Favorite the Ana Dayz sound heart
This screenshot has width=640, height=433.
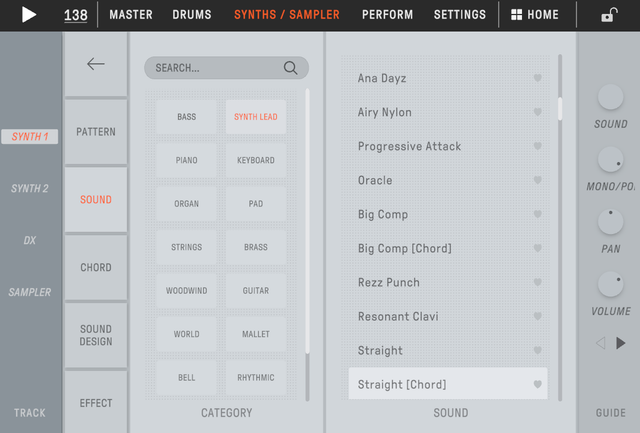pyautogui.click(x=537, y=78)
